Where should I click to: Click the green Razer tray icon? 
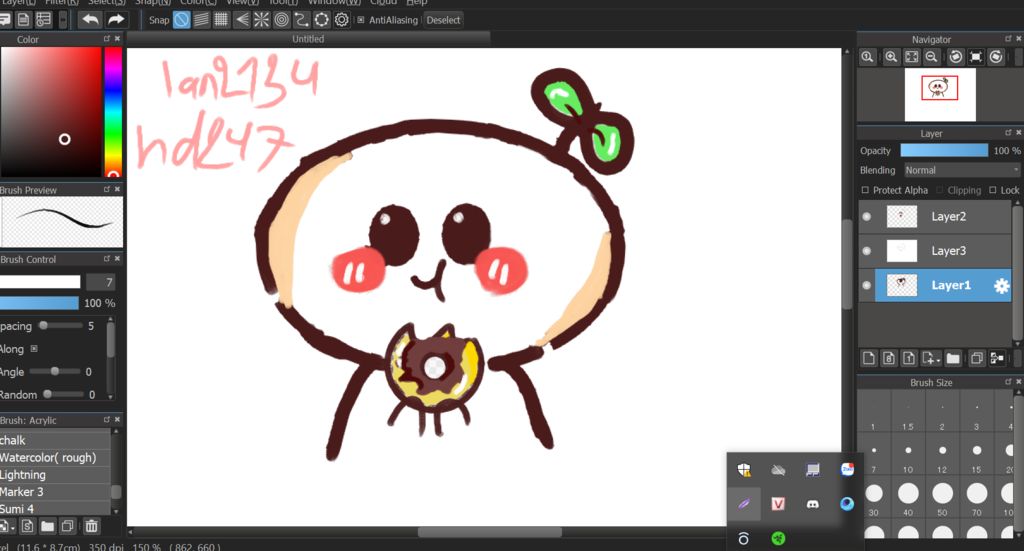click(x=778, y=538)
